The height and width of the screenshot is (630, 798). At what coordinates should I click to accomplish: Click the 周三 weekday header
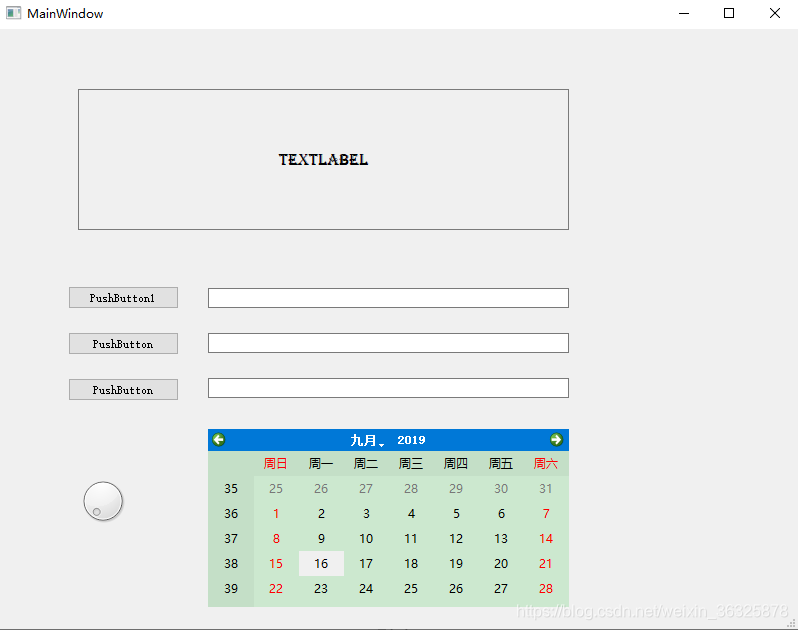[411, 464]
